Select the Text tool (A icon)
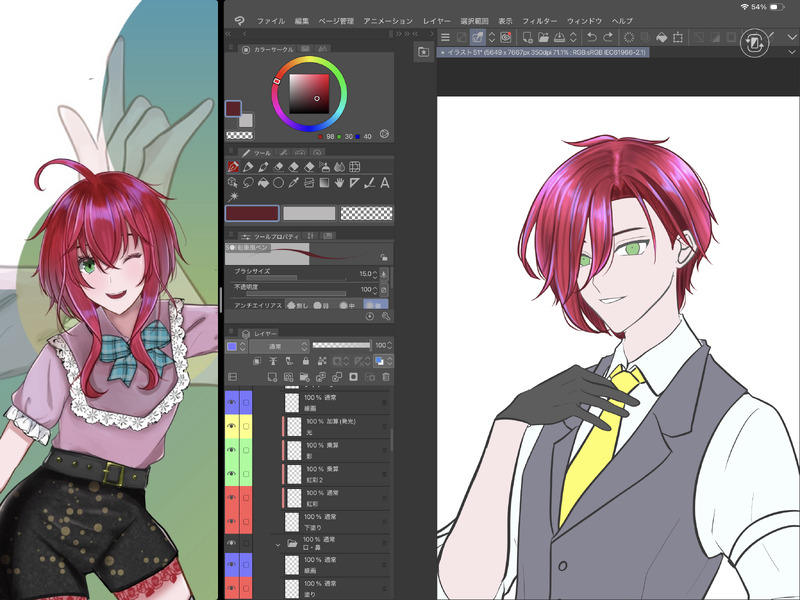800x600 pixels. [385, 183]
